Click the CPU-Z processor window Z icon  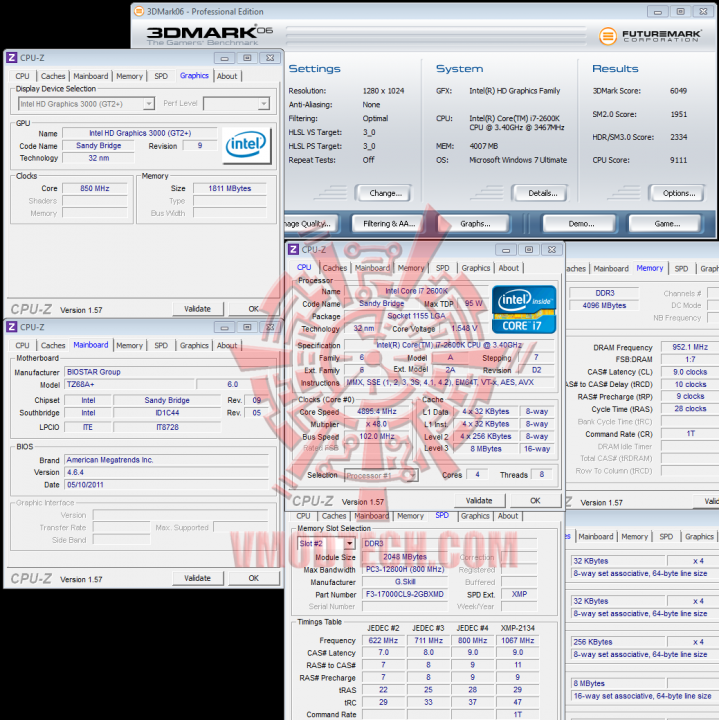click(293, 249)
